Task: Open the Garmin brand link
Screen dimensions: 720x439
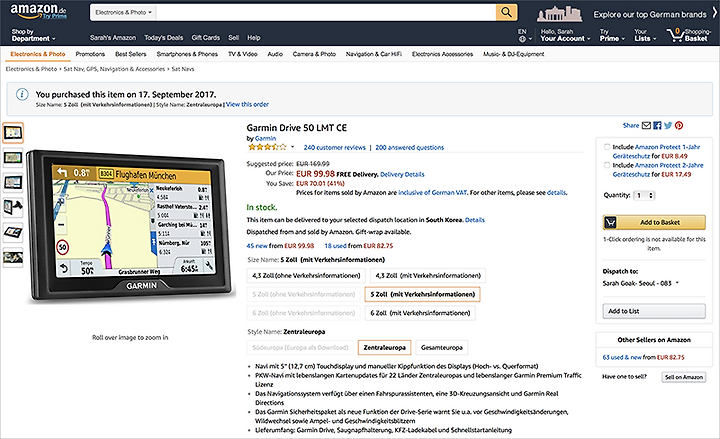Action: click(265, 138)
